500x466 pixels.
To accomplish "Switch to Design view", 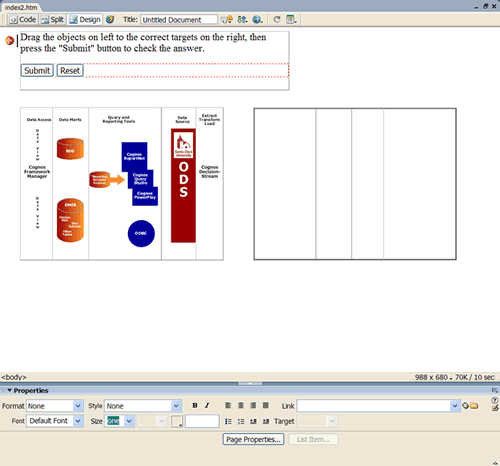I will coord(85,20).
